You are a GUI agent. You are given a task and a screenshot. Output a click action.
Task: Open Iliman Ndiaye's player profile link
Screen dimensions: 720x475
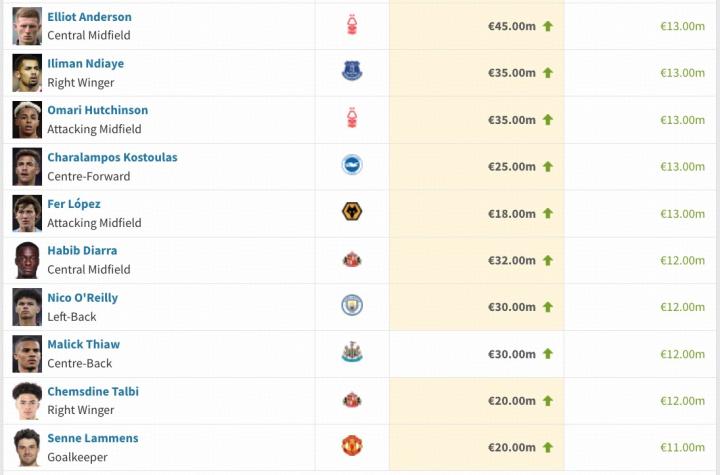tap(85, 64)
